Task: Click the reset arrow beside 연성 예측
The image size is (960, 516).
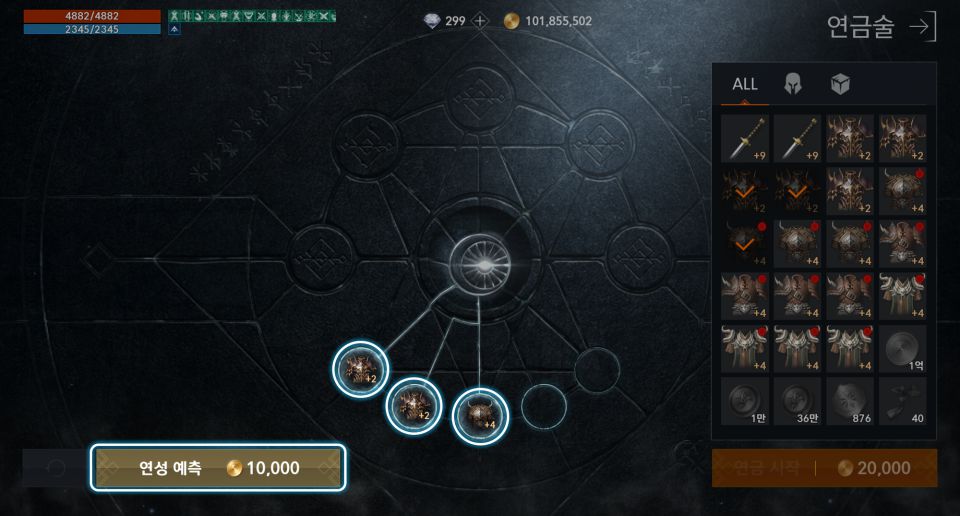Action: [x=56, y=468]
